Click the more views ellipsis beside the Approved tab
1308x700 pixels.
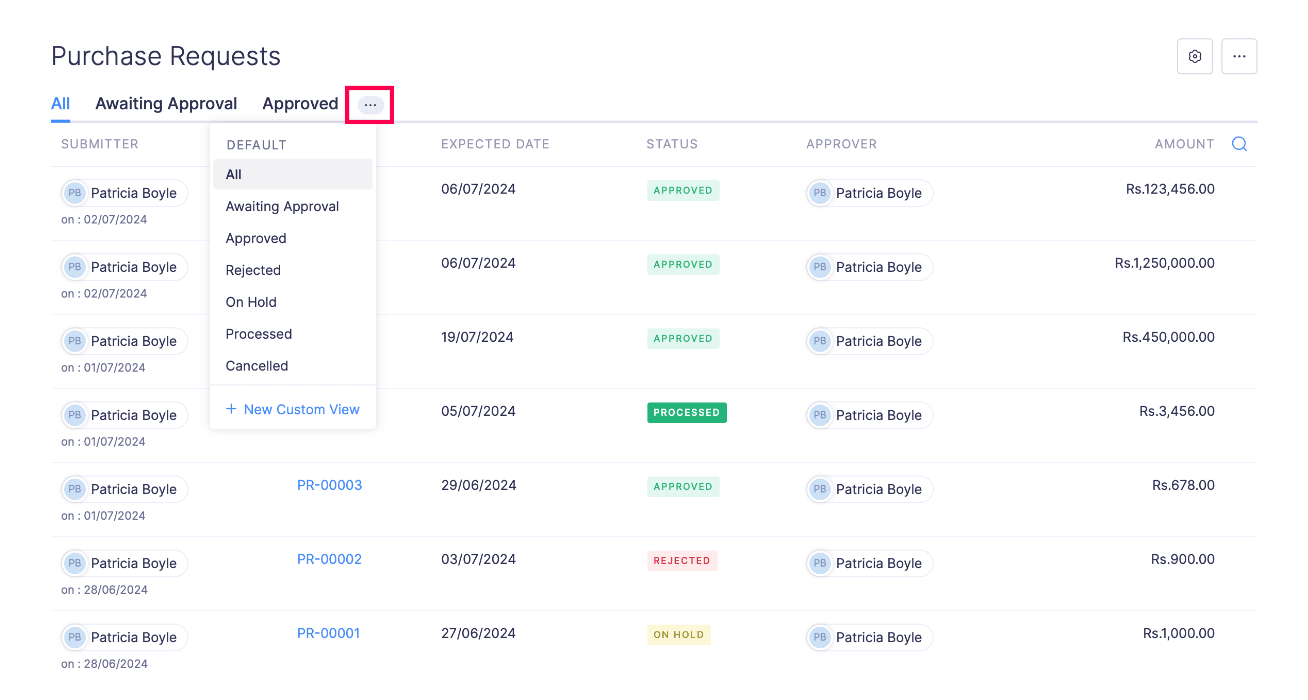click(x=370, y=105)
